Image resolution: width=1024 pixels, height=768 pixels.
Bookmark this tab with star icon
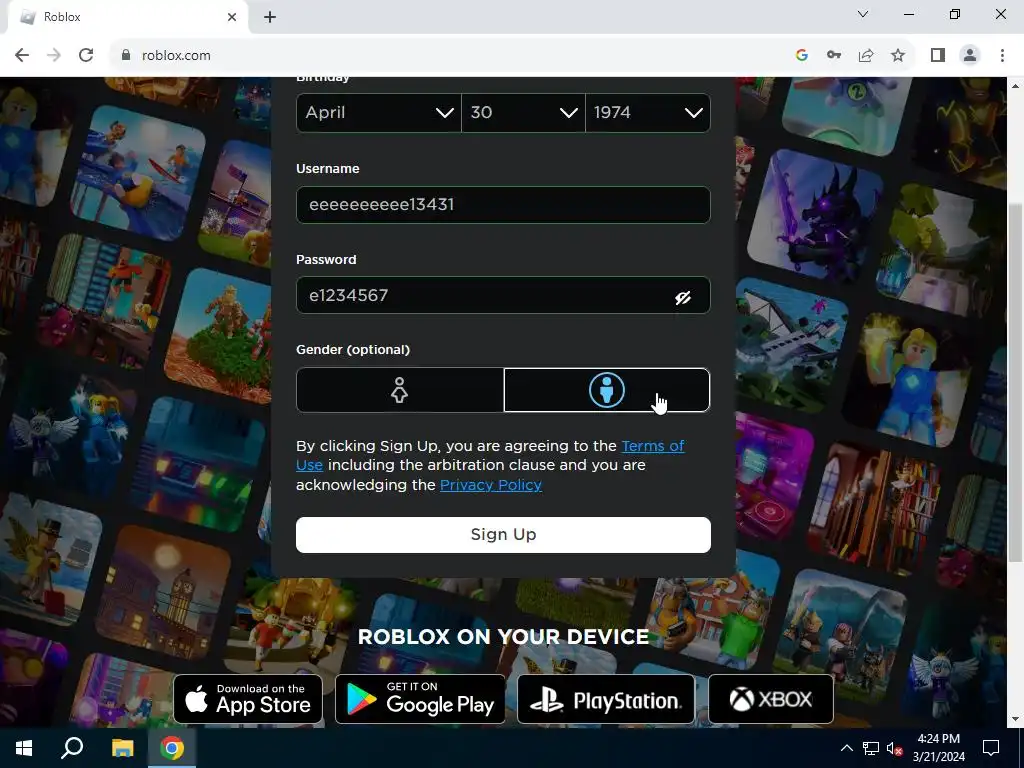pos(898,56)
